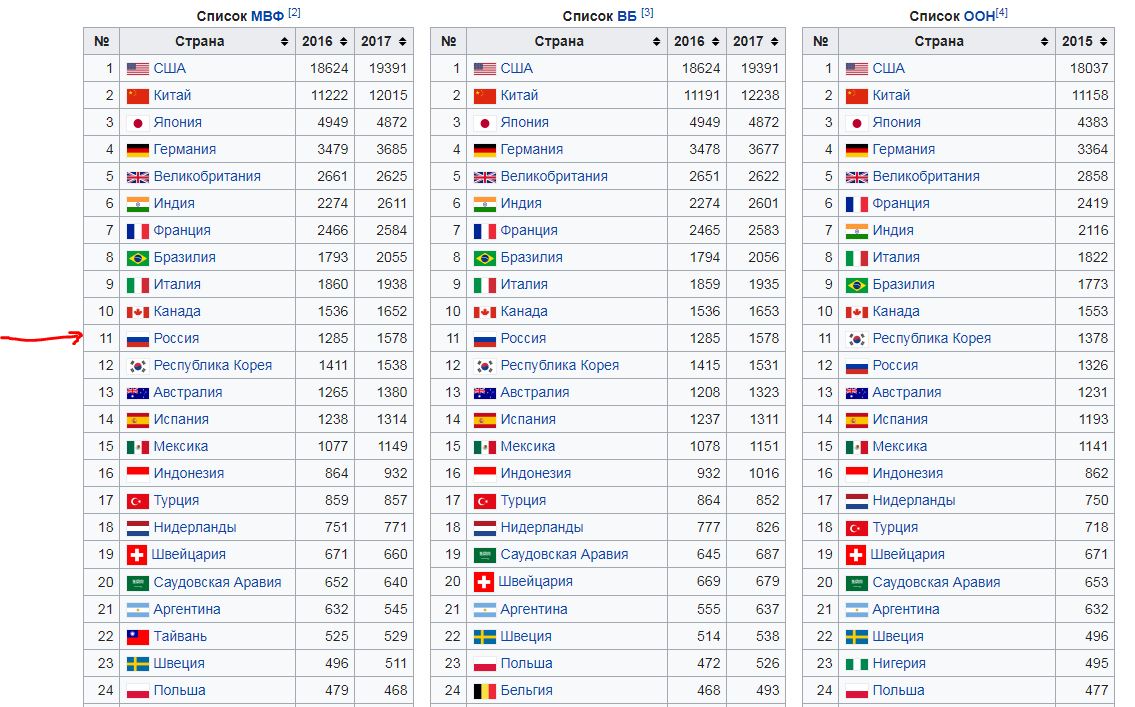
Task: Open Бельгия country link
Action: tap(526, 691)
